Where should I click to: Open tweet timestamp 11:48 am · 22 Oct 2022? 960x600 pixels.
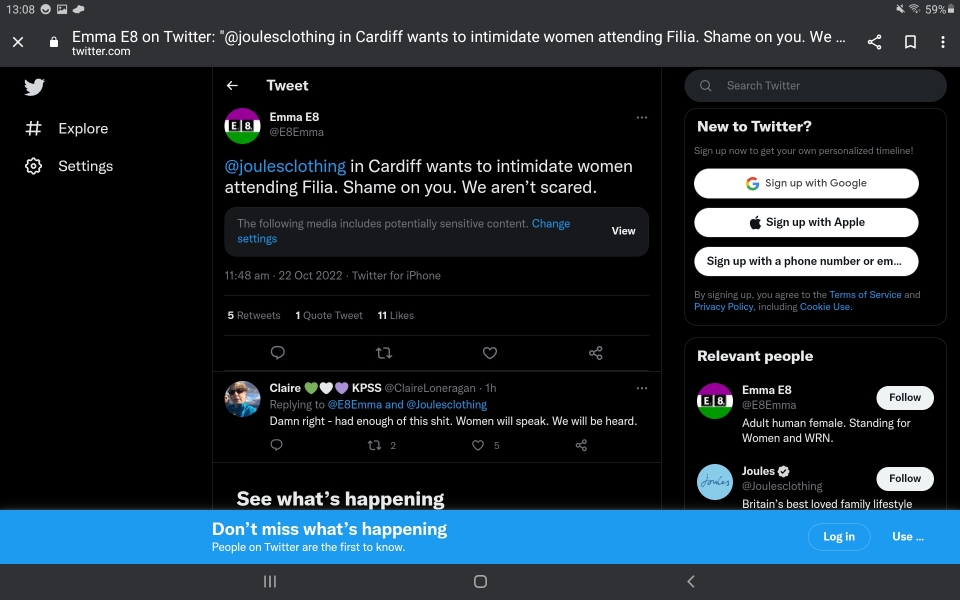[283, 276]
